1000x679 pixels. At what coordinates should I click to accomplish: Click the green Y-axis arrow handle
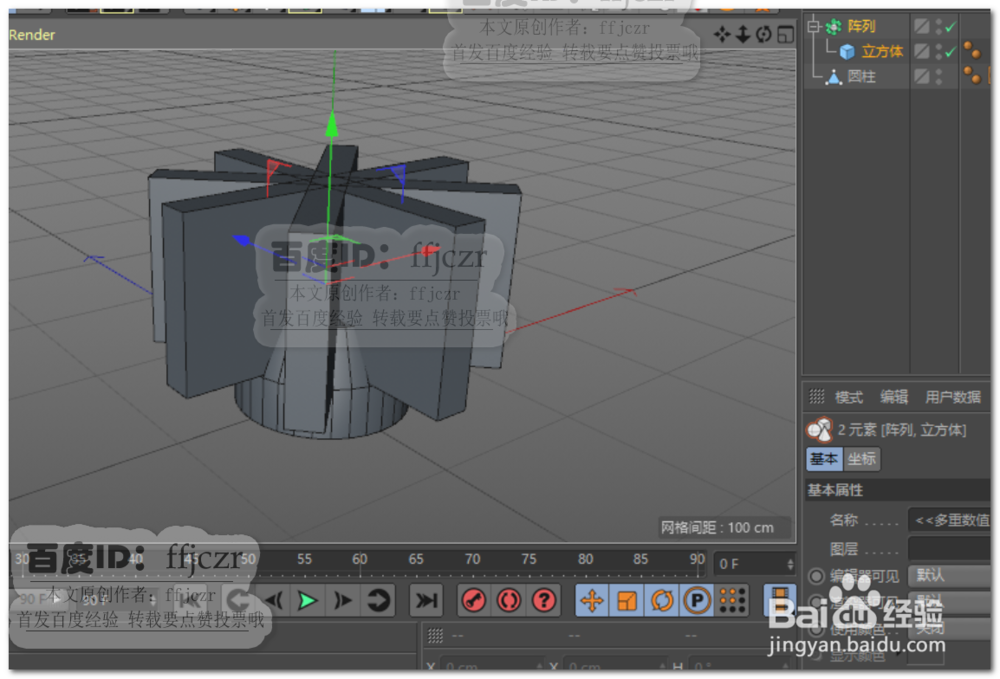coord(332,123)
